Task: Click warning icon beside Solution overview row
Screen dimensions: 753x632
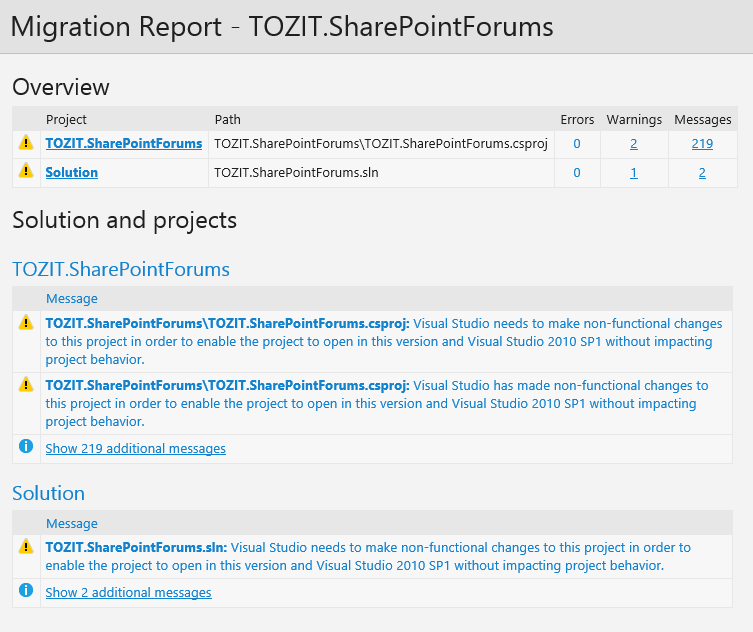Action: coord(26,170)
